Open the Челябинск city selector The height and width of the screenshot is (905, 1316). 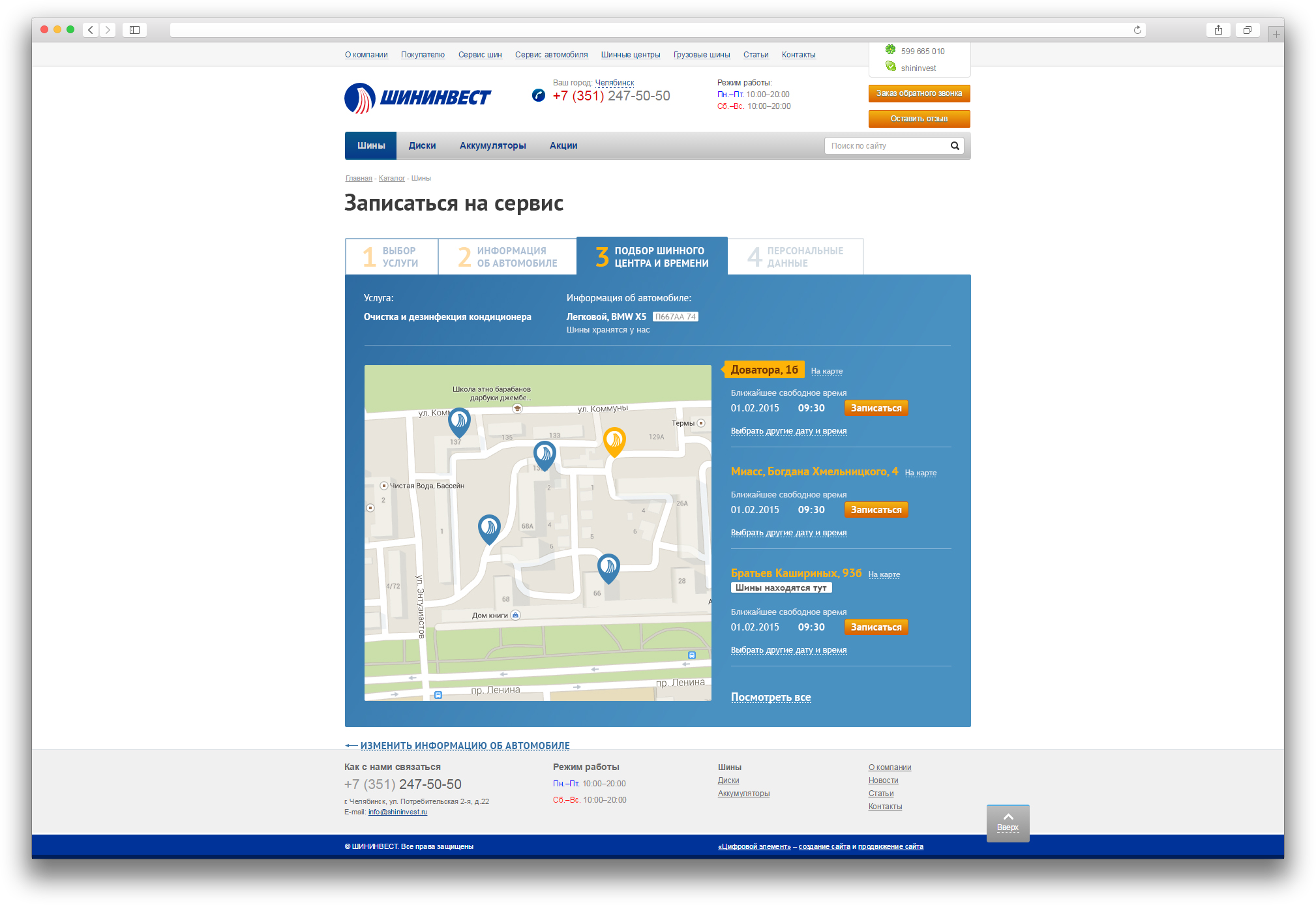pyautogui.click(x=614, y=83)
